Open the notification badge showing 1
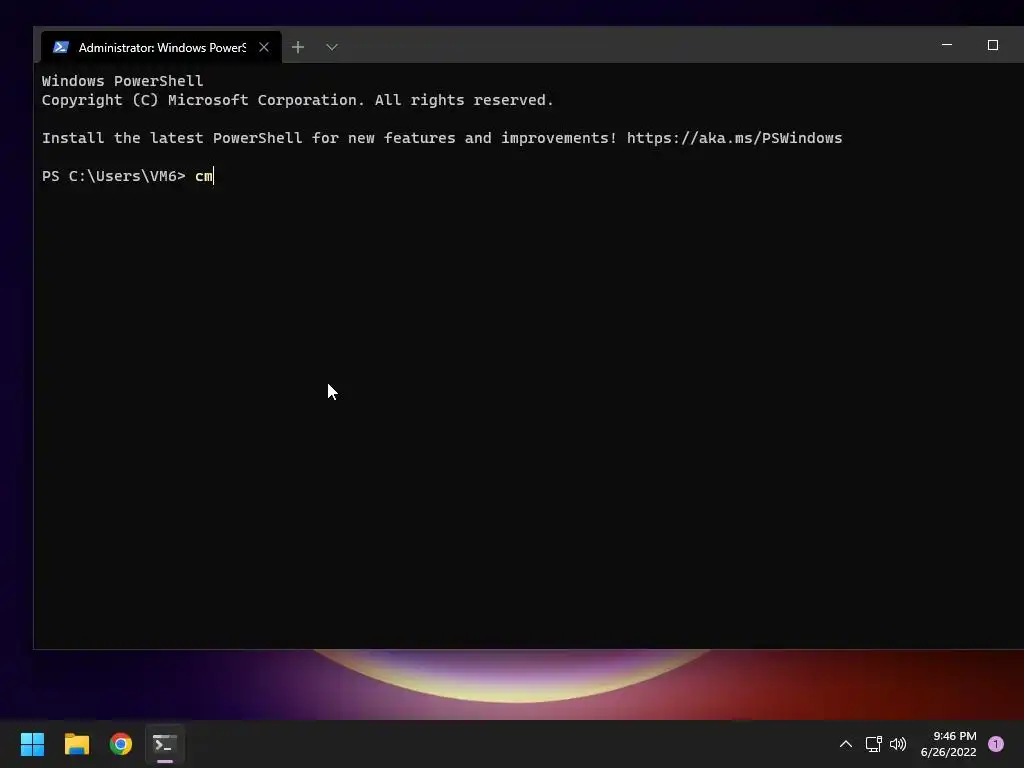 996,744
